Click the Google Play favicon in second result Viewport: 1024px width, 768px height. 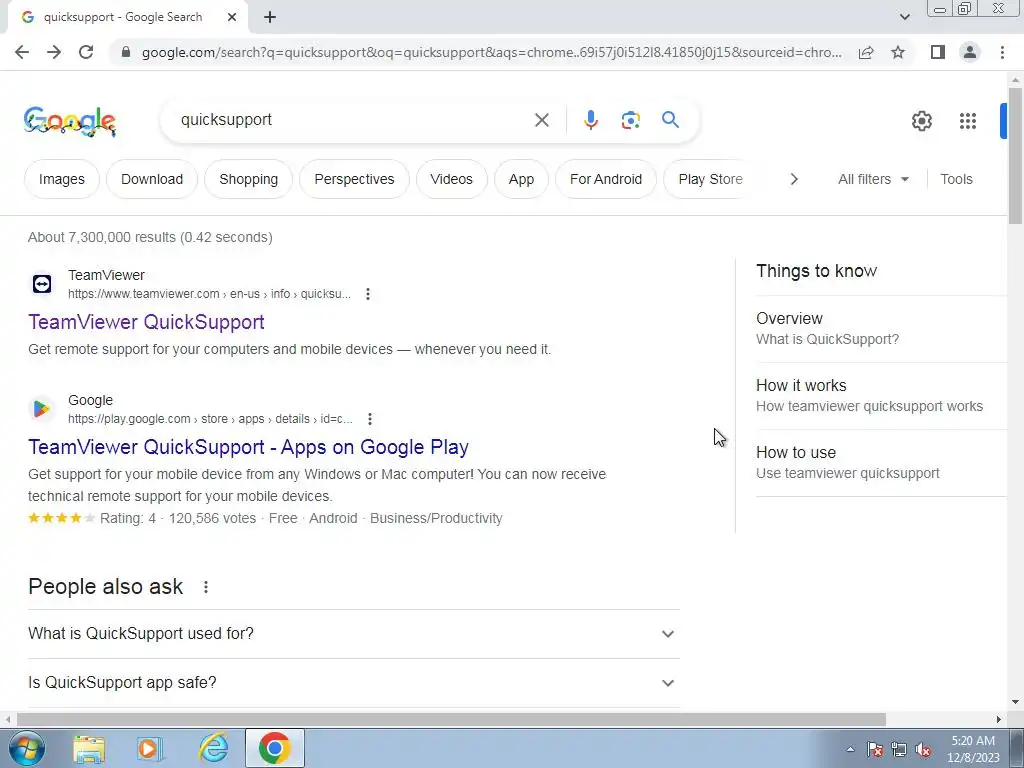point(42,409)
